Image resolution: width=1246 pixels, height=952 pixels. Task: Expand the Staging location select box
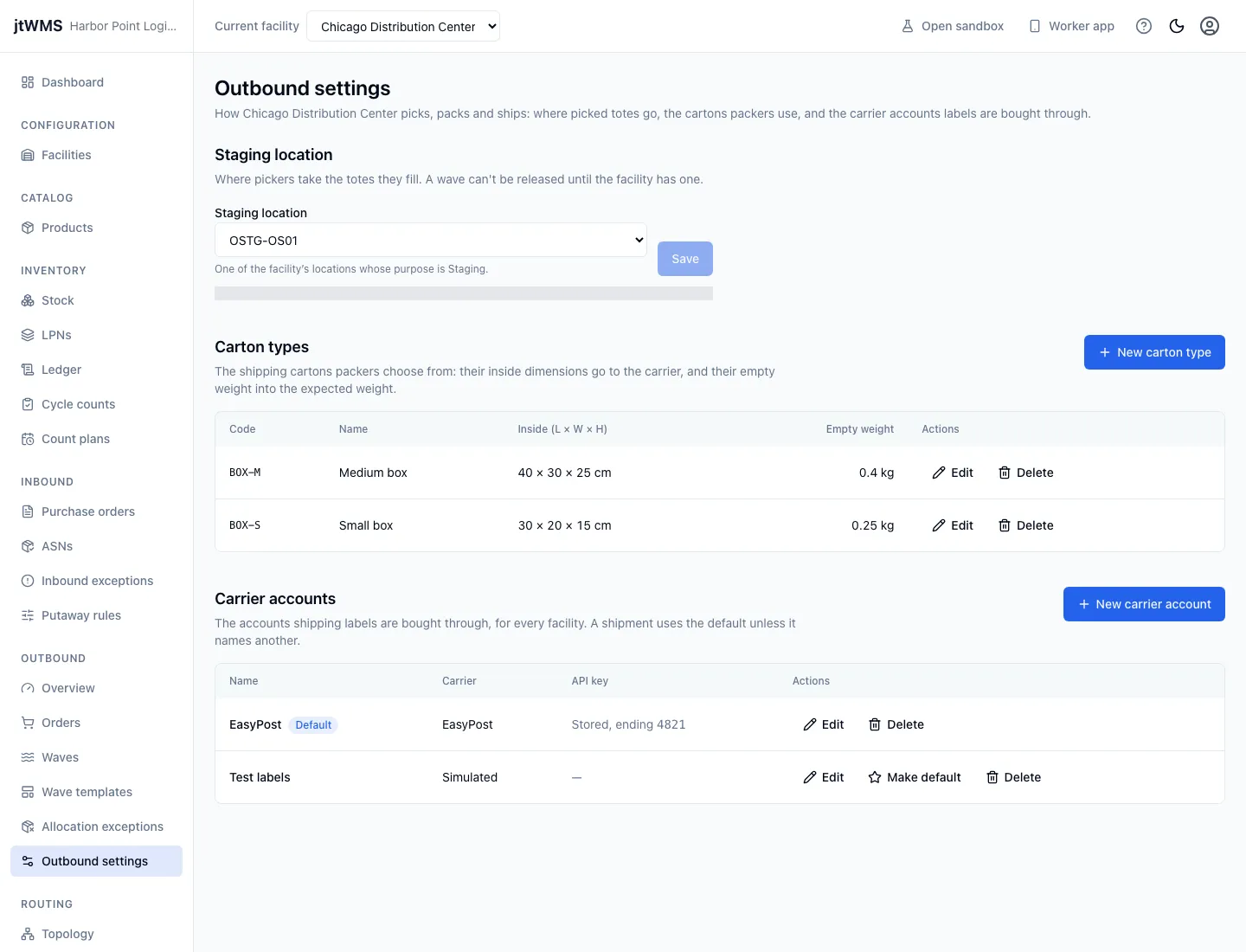[x=431, y=241]
